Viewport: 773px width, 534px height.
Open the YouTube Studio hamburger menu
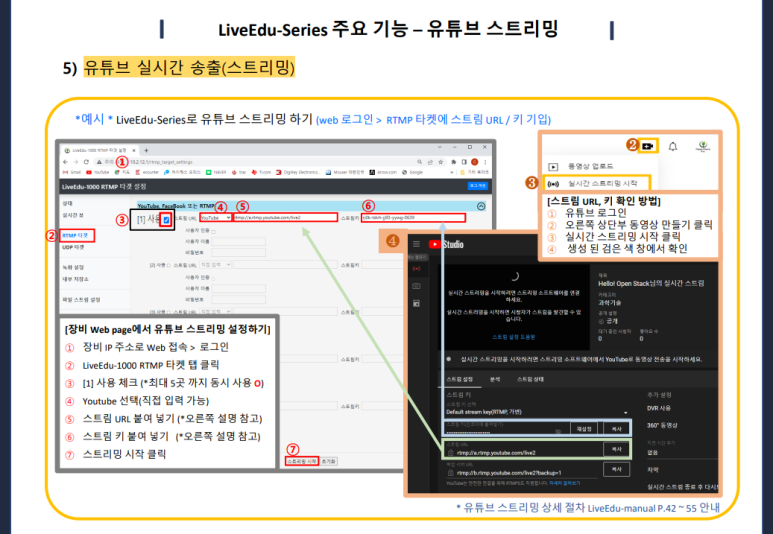click(x=416, y=244)
